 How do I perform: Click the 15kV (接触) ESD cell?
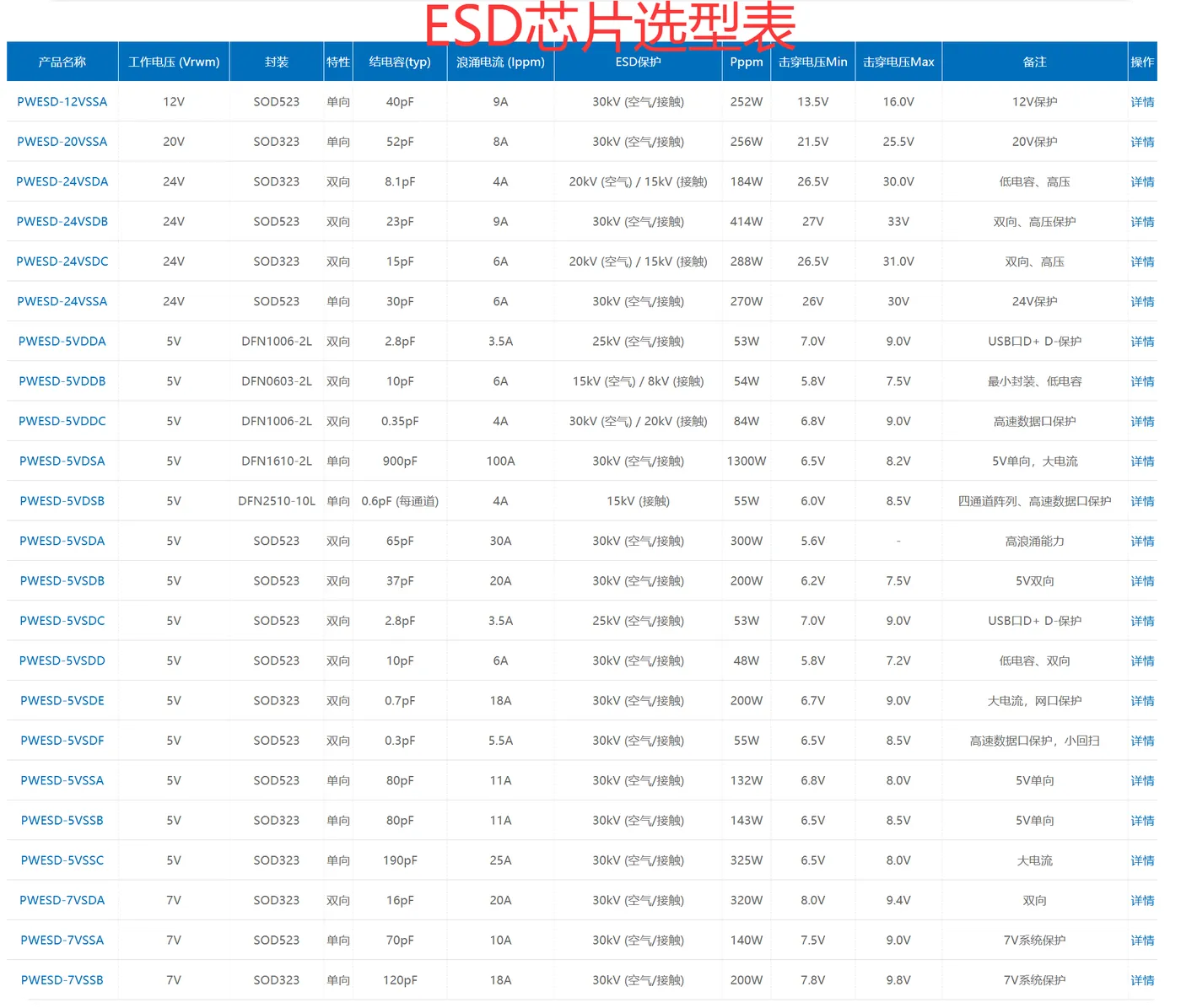[x=638, y=501]
